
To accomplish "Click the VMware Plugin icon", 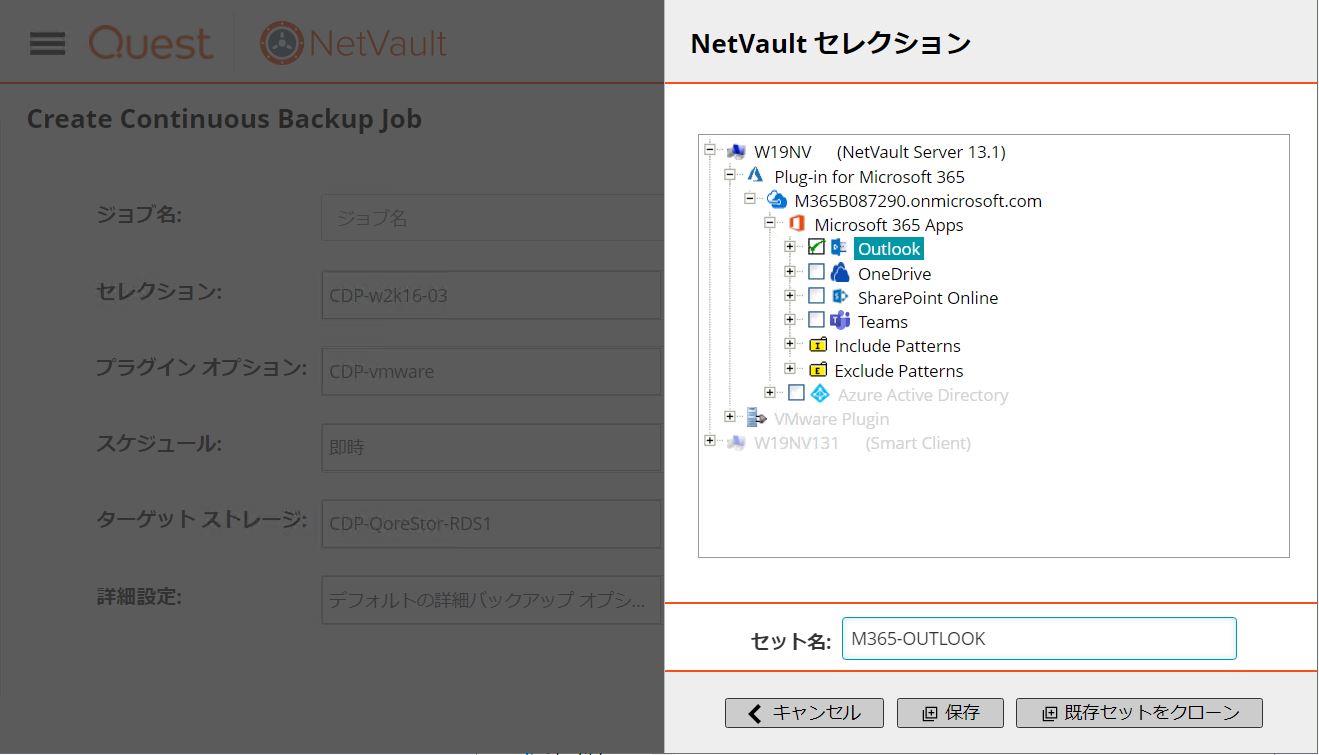I will pyautogui.click(x=757, y=418).
